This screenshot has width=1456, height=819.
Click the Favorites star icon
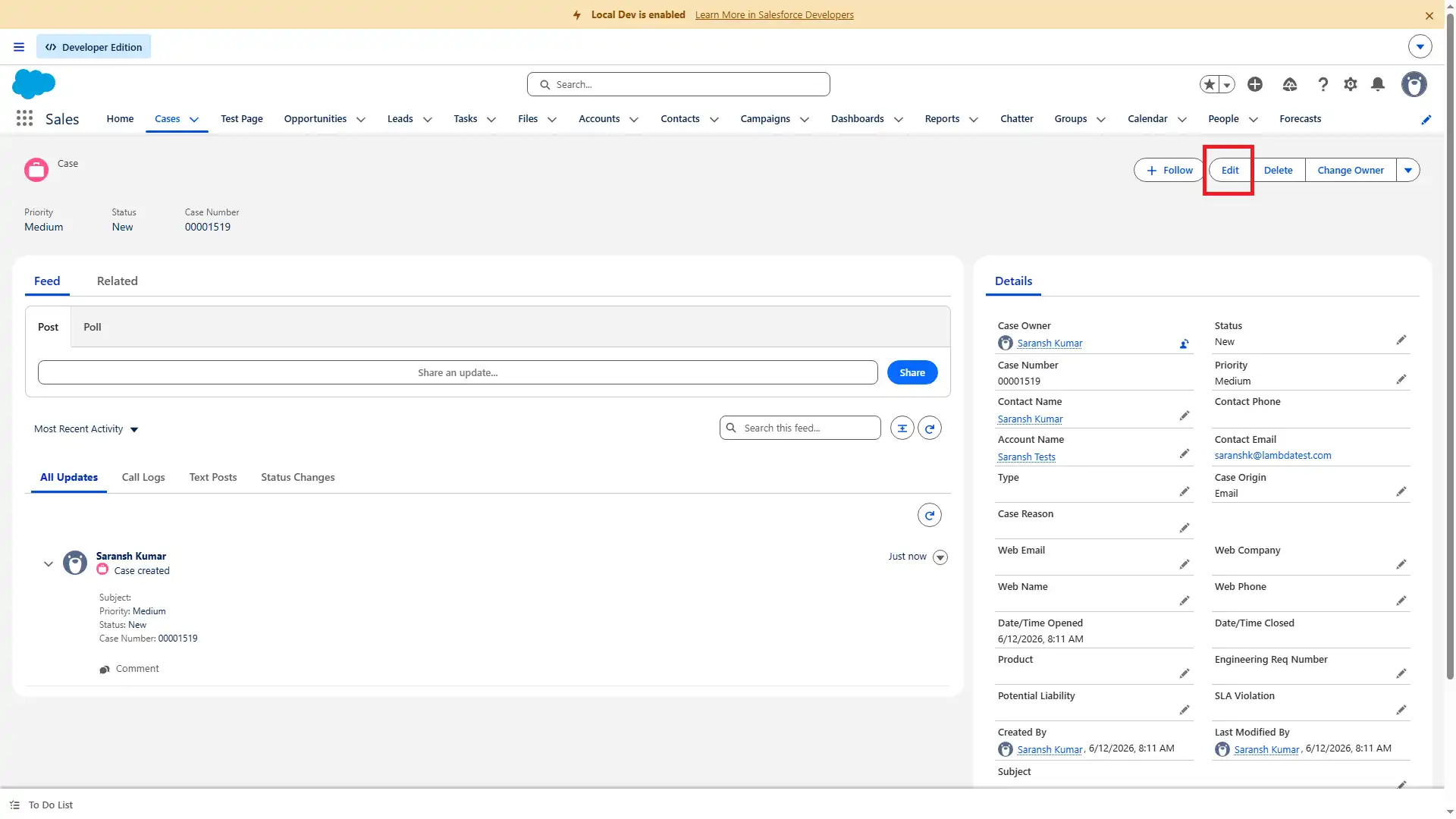[1210, 84]
